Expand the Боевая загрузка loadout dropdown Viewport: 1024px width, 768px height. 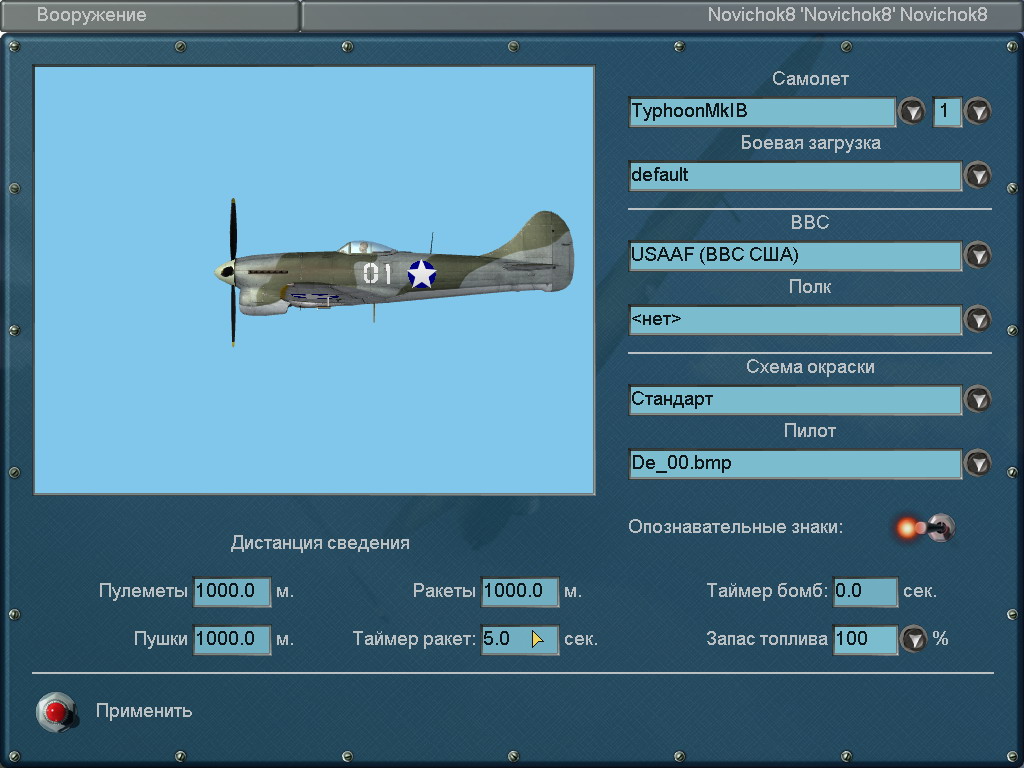(977, 175)
